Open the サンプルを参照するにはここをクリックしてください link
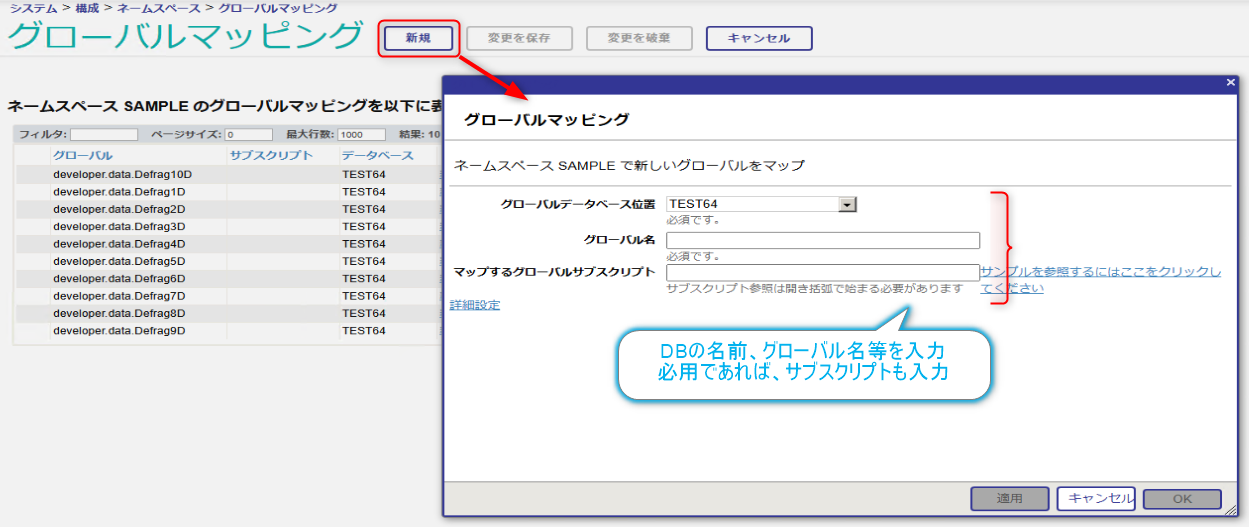Screen dimensions: 1249x527 (x=1100, y=280)
